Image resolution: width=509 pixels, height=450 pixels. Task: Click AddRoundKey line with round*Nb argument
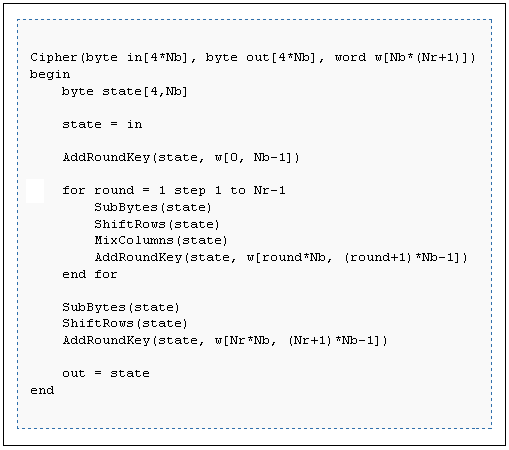pos(281,257)
